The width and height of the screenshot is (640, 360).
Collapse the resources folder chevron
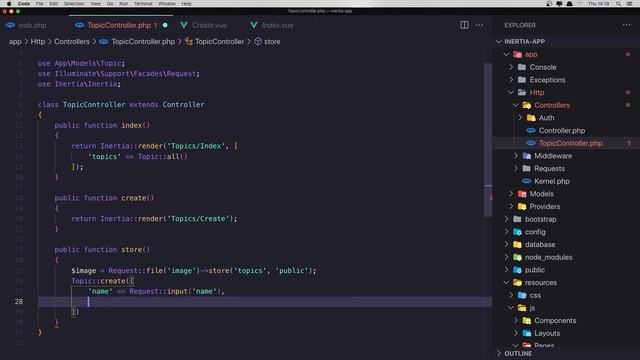pos(507,282)
